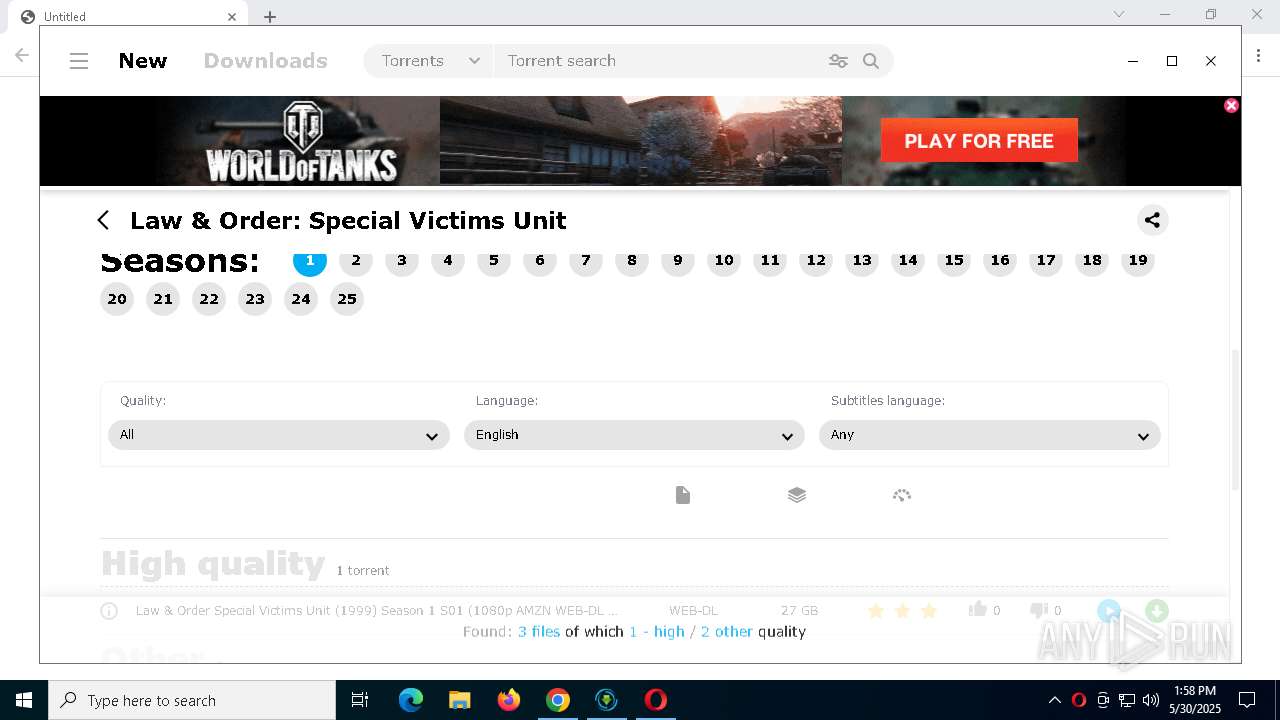Click the network tray icon
Viewport: 1280px width, 720px height.
point(1127,700)
